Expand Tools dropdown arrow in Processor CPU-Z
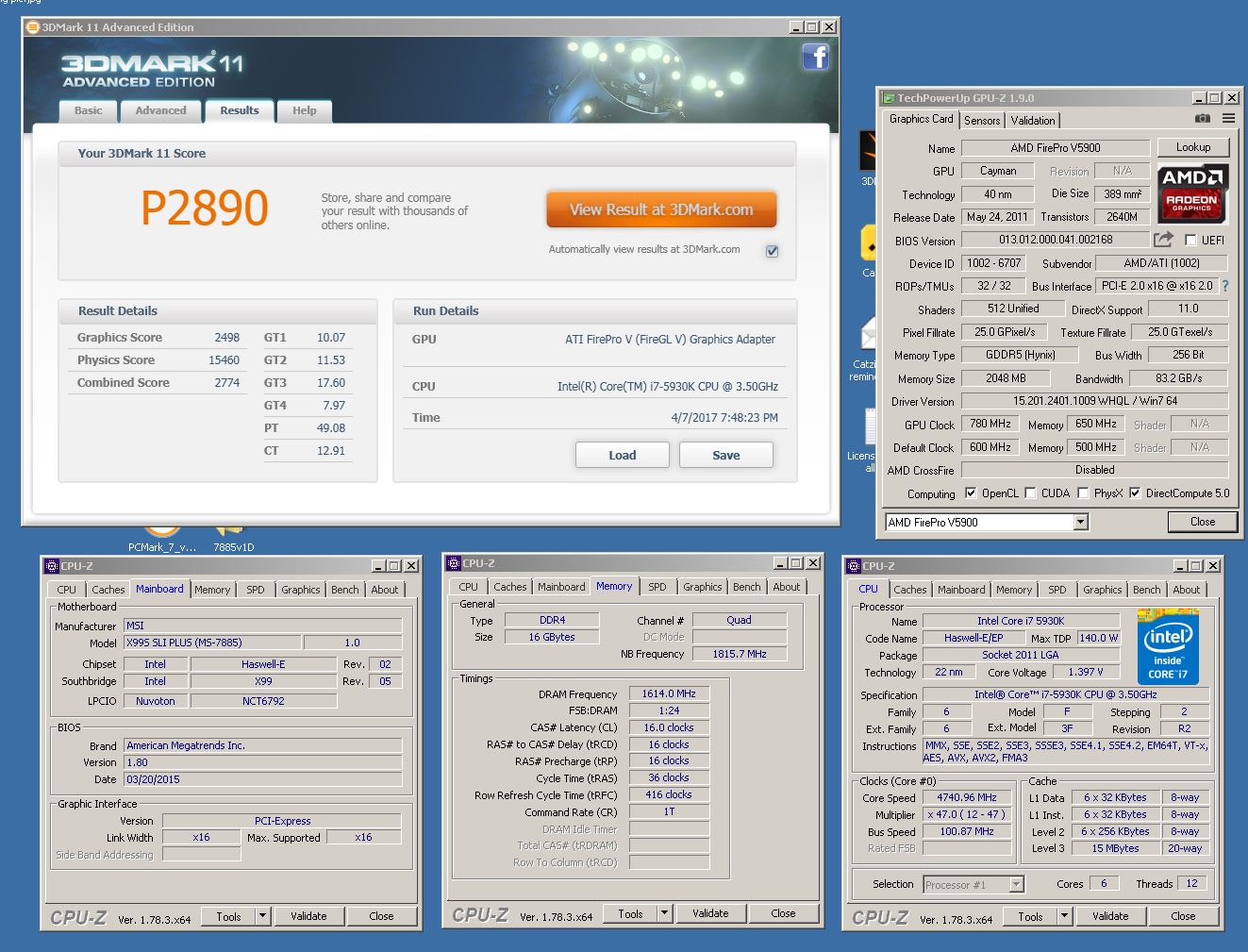Screen dimensions: 1248x952 point(1064,915)
